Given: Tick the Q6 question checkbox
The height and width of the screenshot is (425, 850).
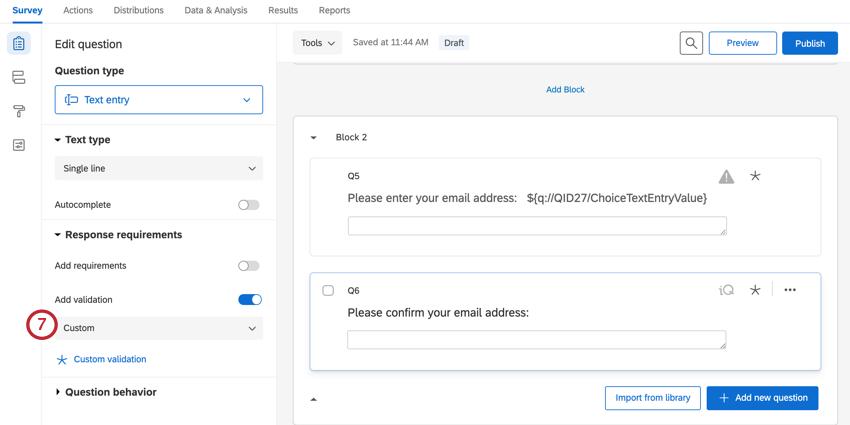Looking at the screenshot, I should (x=328, y=291).
